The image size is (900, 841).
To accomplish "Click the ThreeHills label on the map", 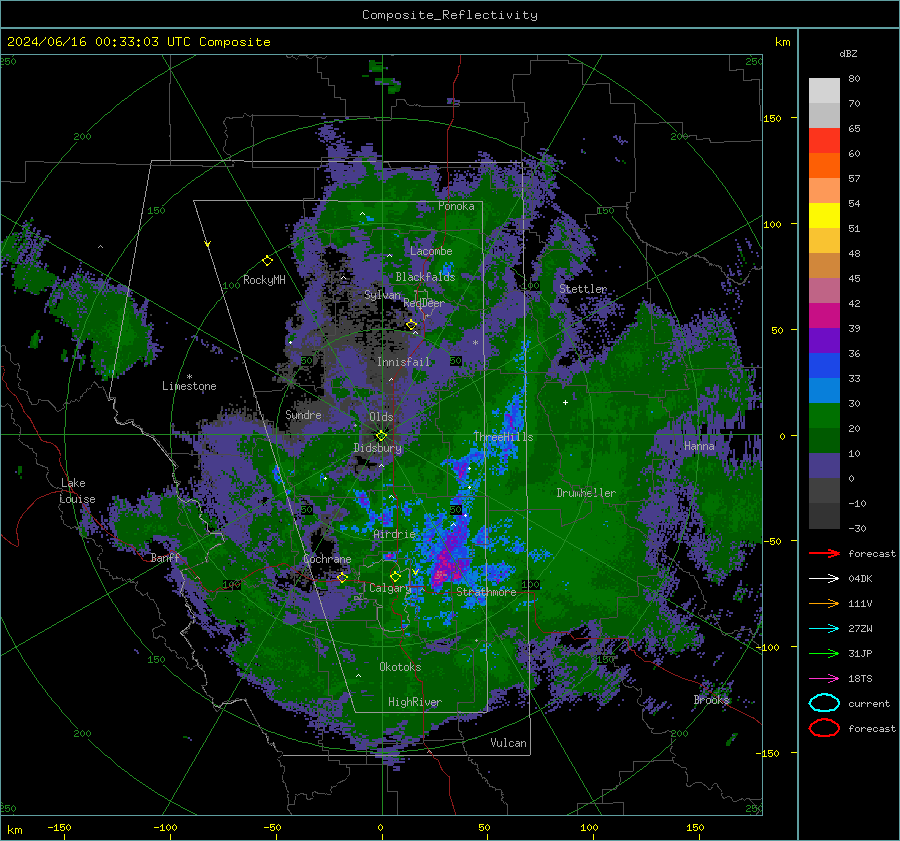I will [503, 437].
